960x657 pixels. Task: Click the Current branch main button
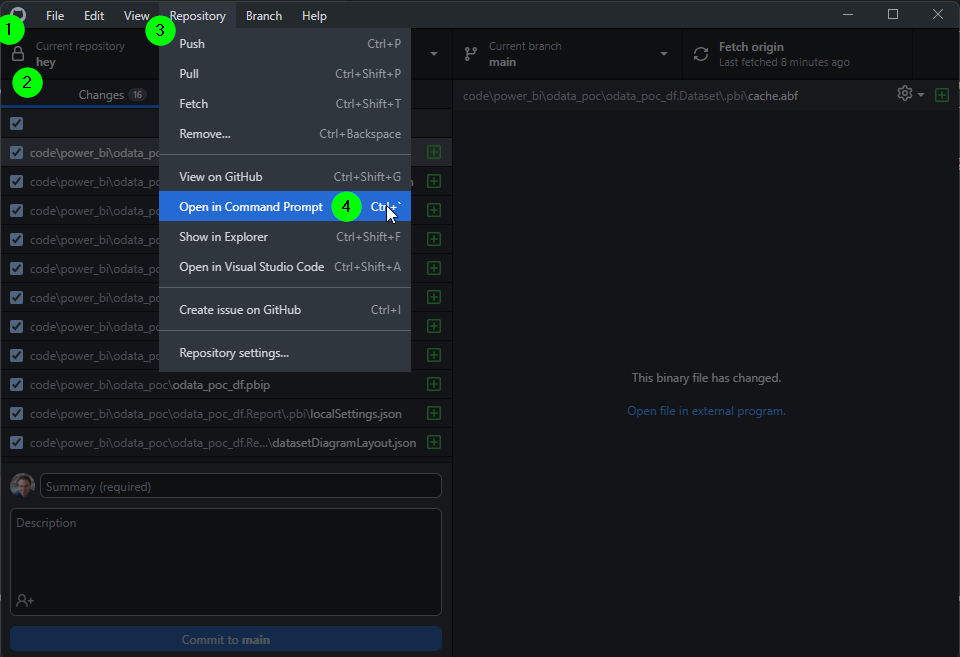pyautogui.click(x=567, y=54)
